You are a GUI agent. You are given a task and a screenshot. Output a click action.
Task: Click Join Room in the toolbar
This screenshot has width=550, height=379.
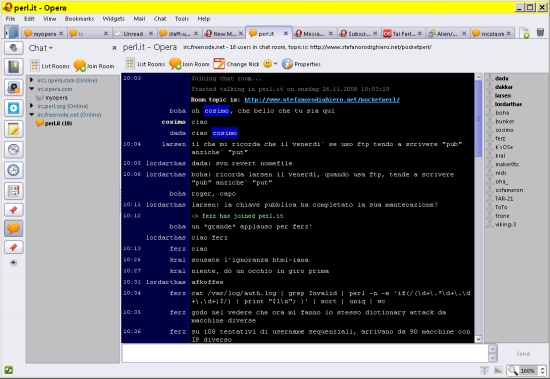tap(189, 64)
